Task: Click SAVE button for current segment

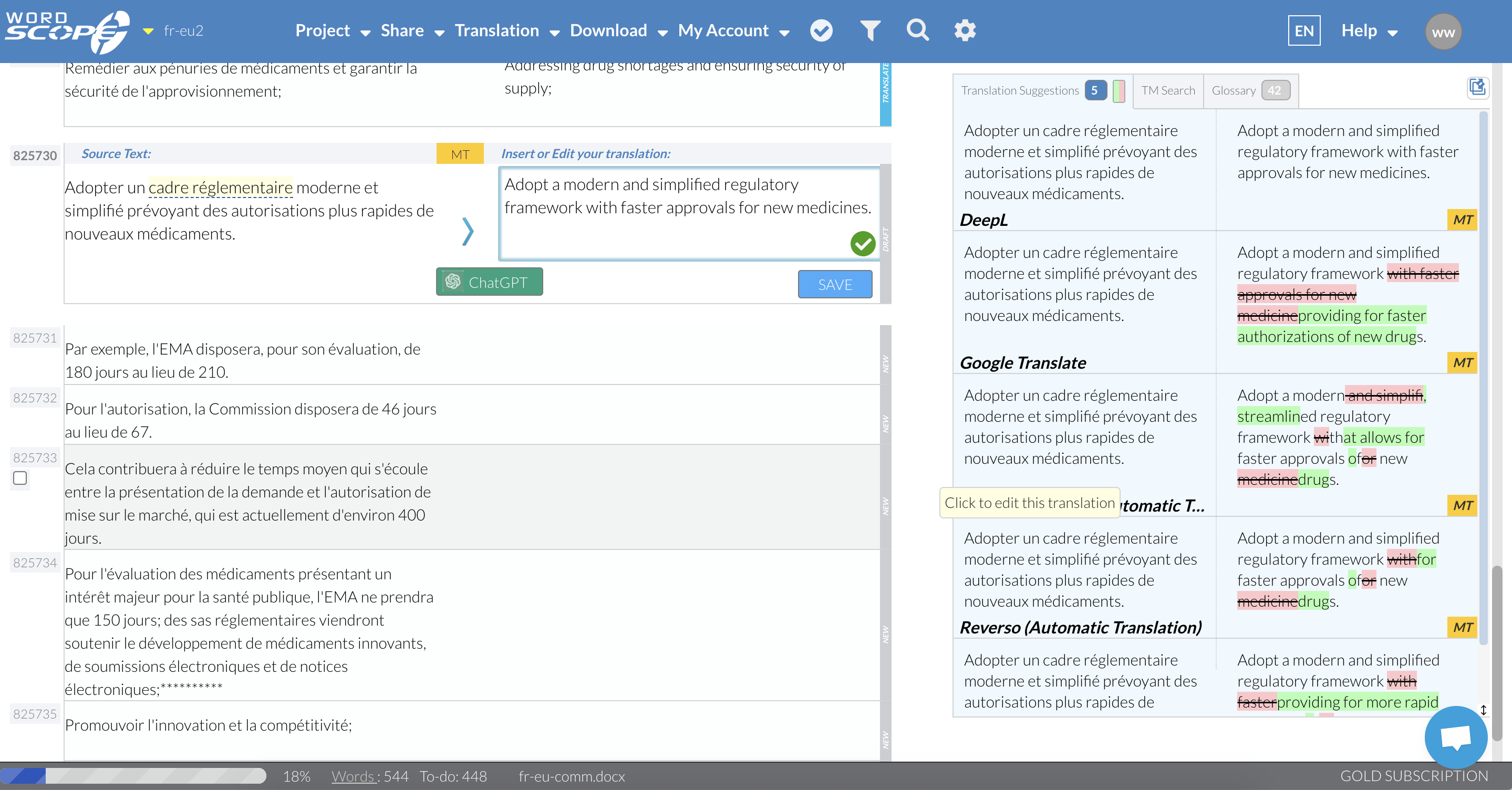Action: click(835, 284)
